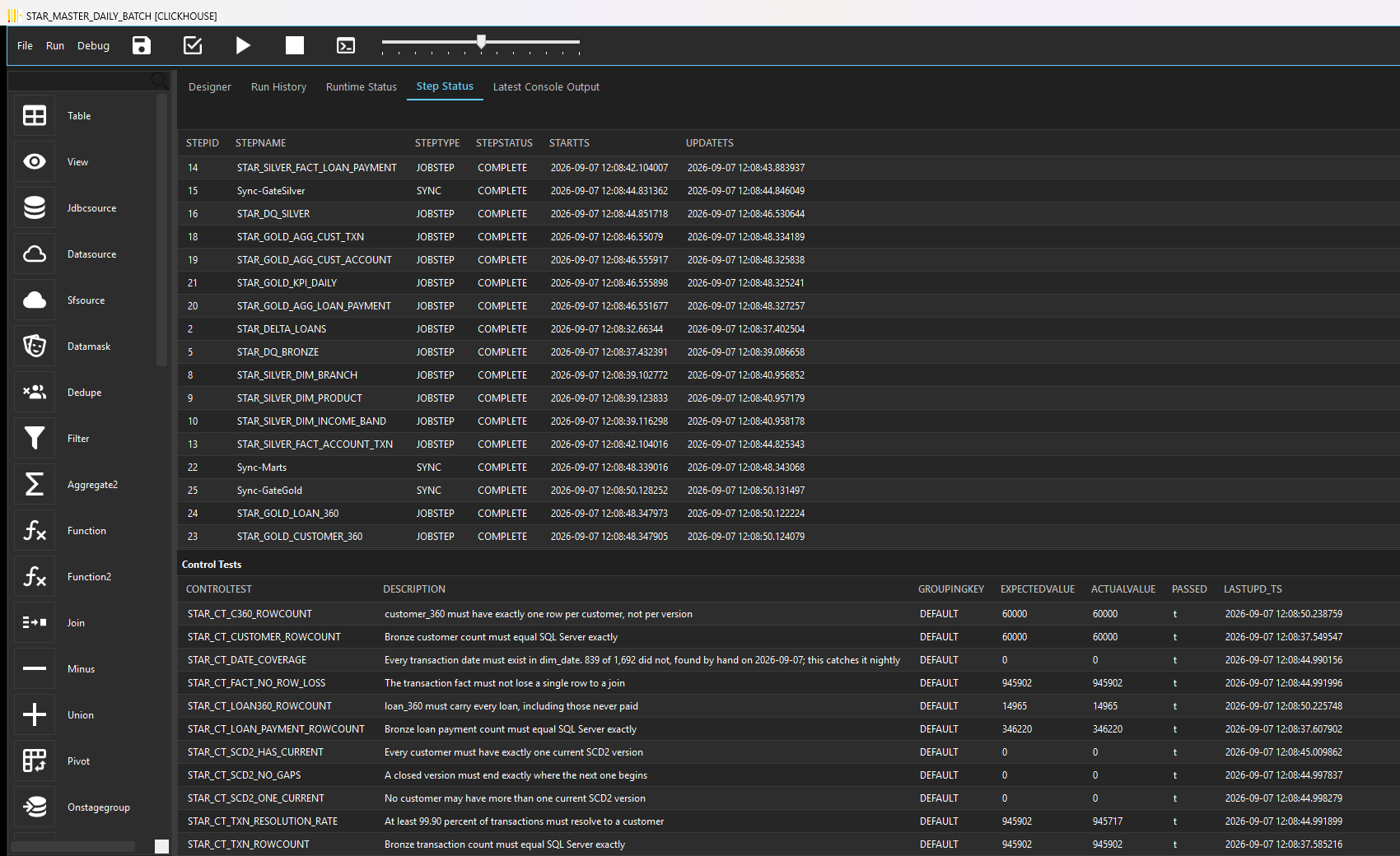1400x856 pixels.
Task: Select the Table component icon
Action: 35,116
